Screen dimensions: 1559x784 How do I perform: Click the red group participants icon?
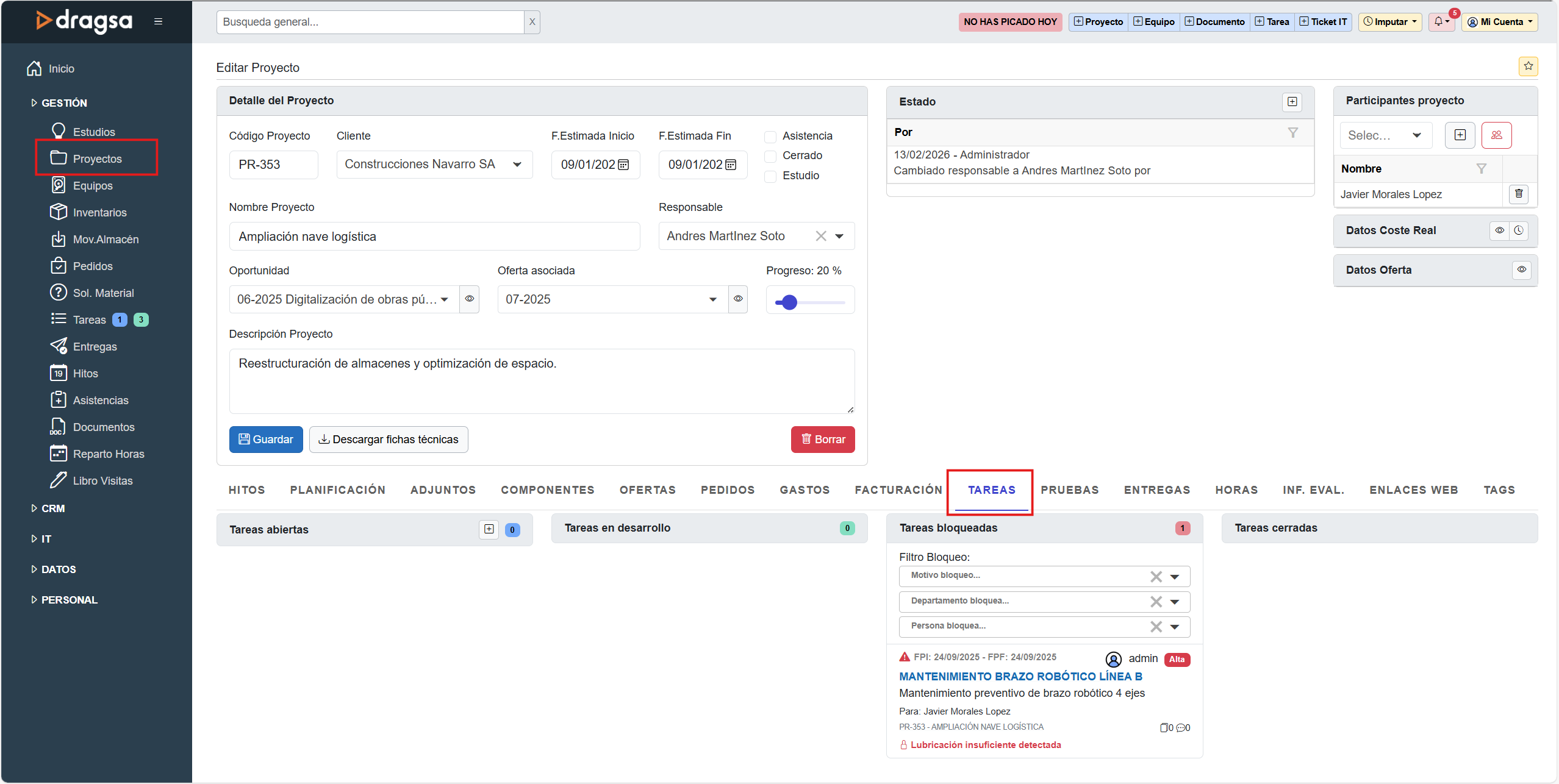click(x=1496, y=135)
